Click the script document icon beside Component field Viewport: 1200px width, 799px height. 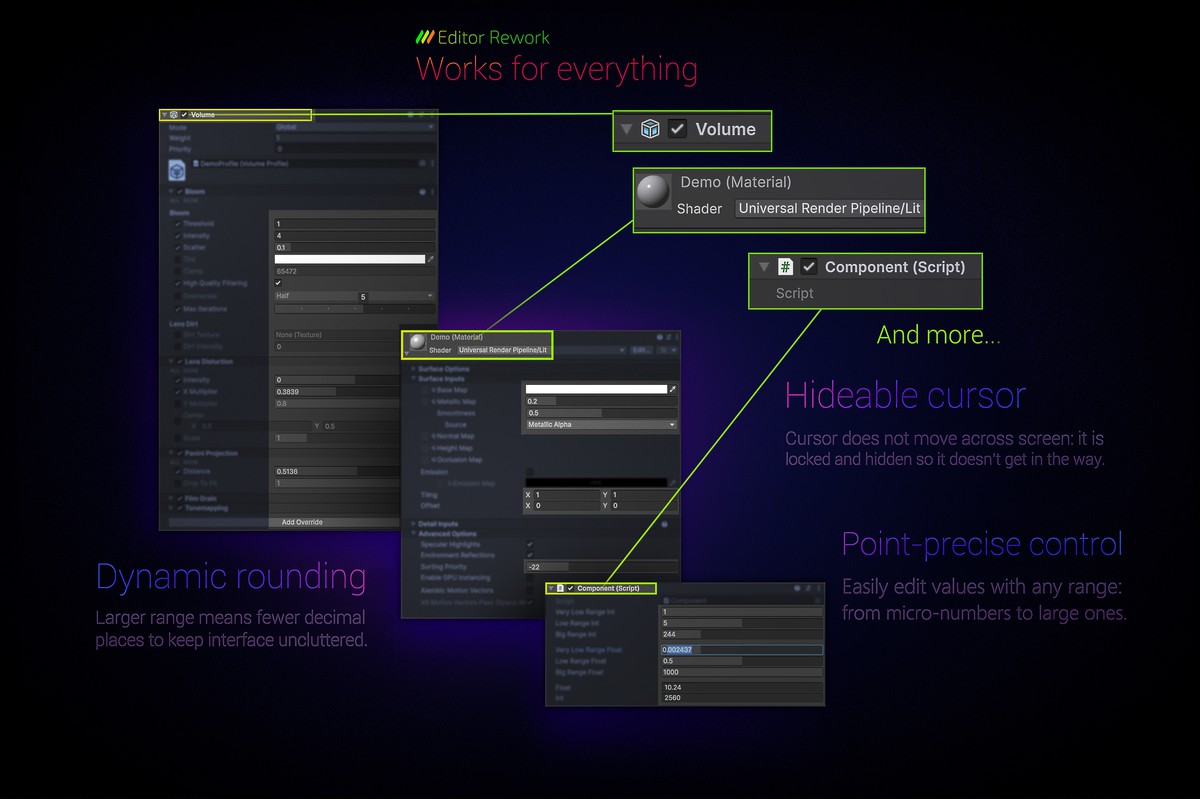coord(666,599)
